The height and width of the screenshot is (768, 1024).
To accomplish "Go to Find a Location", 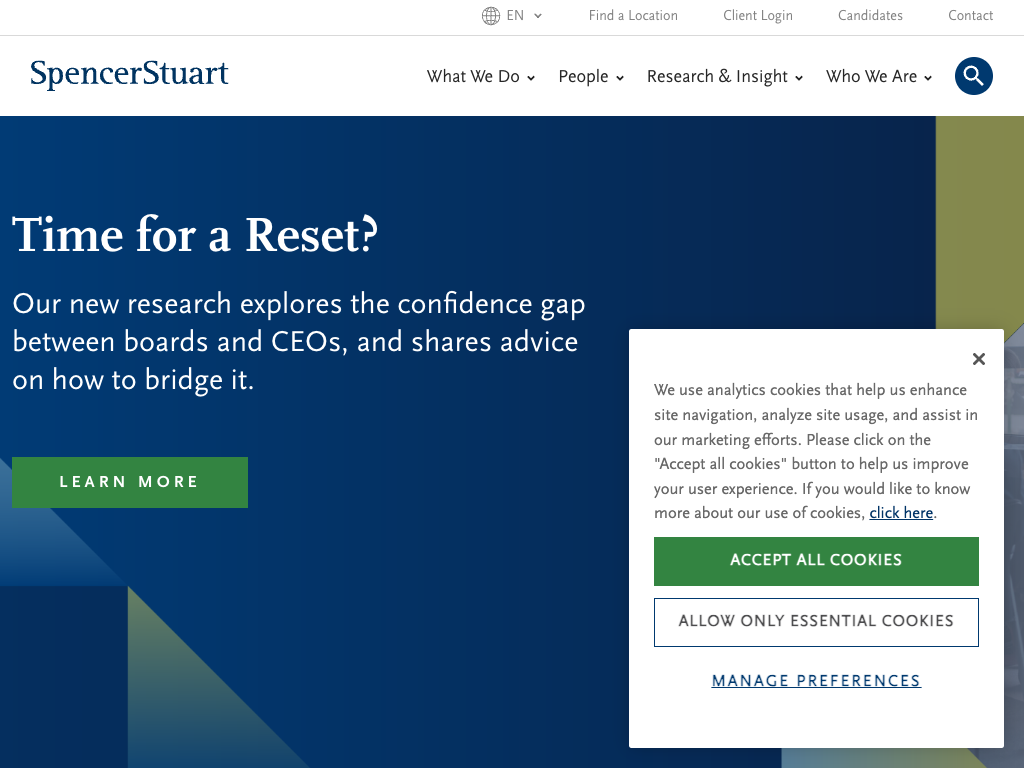I will [x=633, y=16].
